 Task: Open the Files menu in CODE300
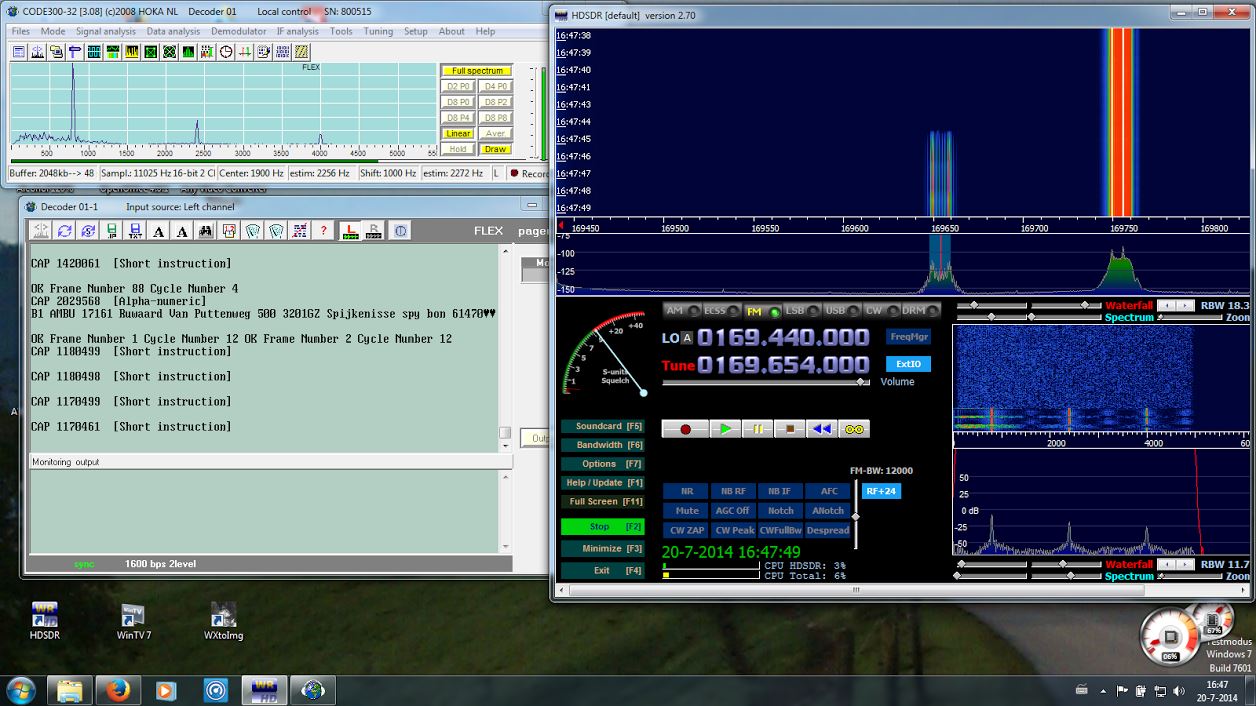tap(20, 31)
